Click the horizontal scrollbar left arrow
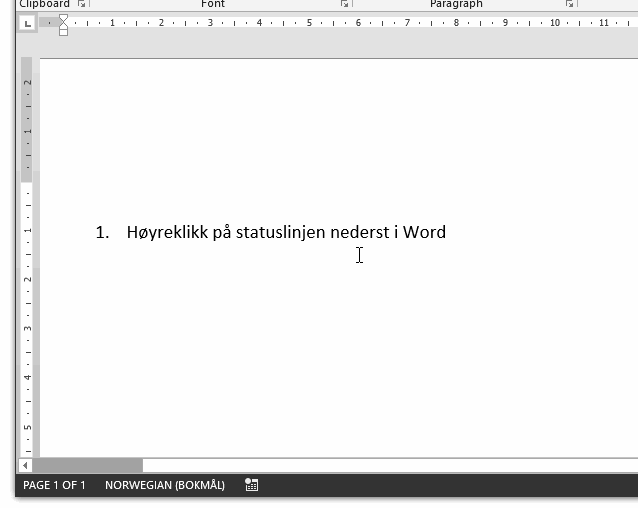The height and width of the screenshot is (508, 638). click(25, 465)
